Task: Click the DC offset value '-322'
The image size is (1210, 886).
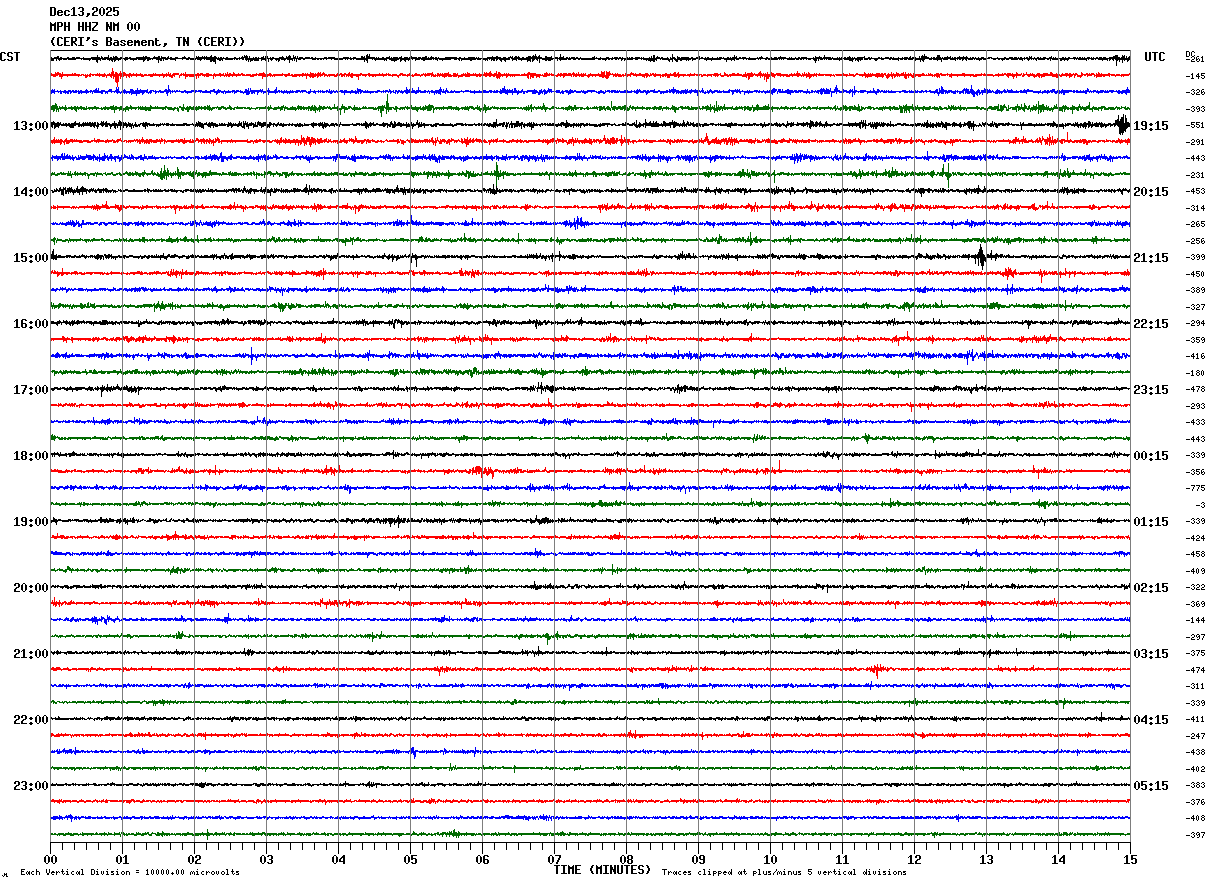Action: [x=1195, y=588]
